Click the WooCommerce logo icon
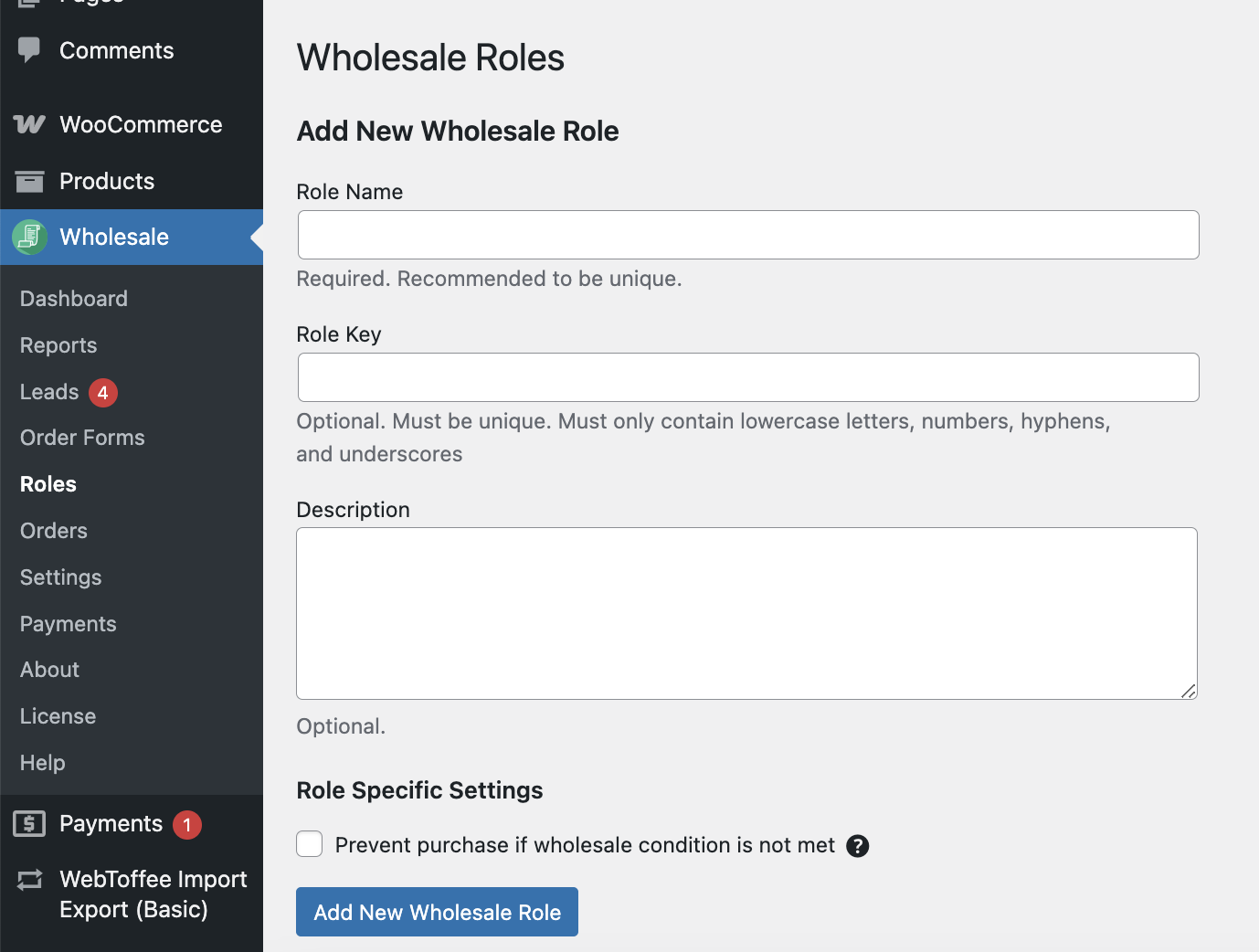Screen dimensions: 1259x952 click(x=29, y=124)
